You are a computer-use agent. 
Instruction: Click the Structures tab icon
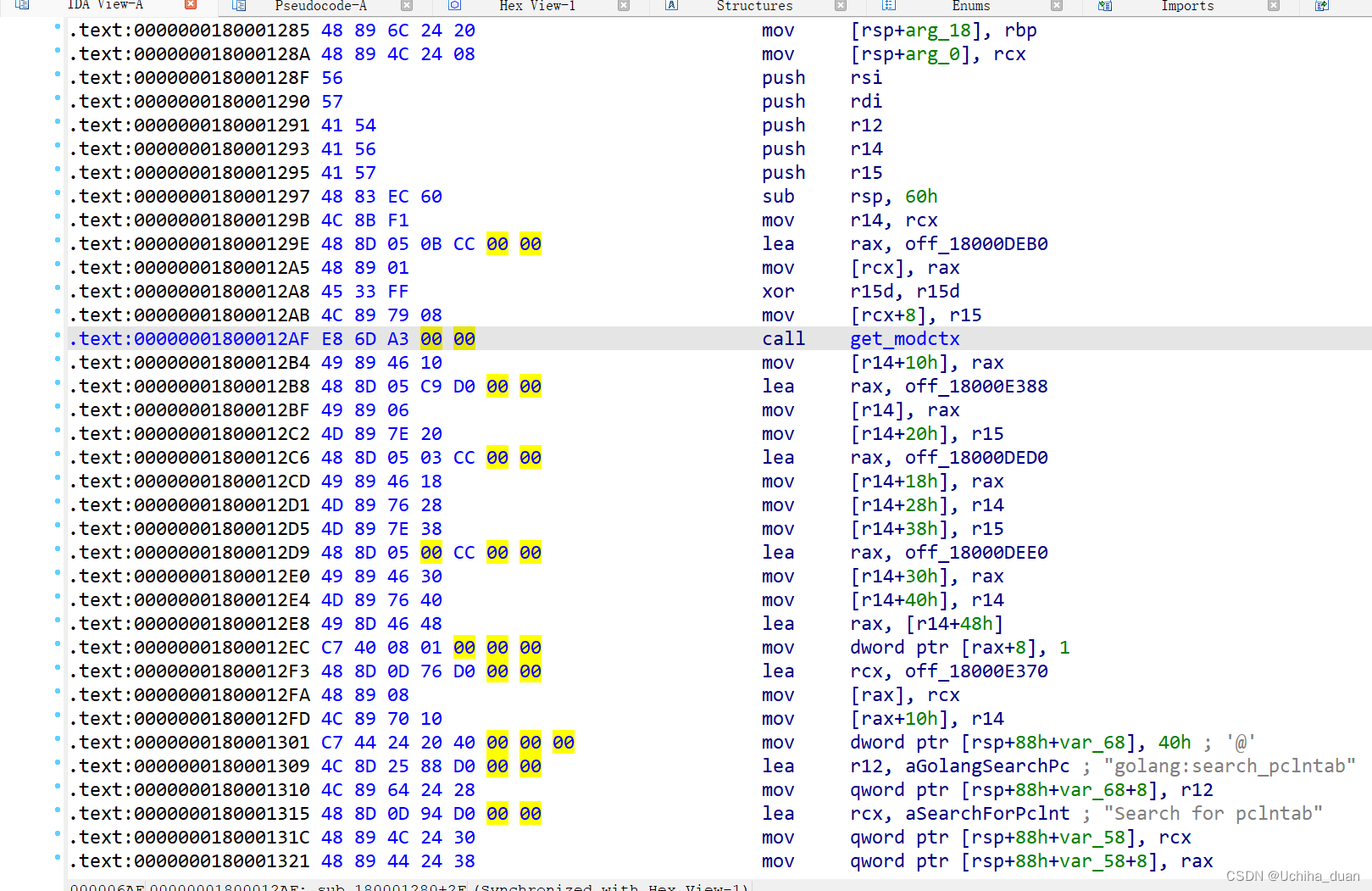tap(670, 6)
